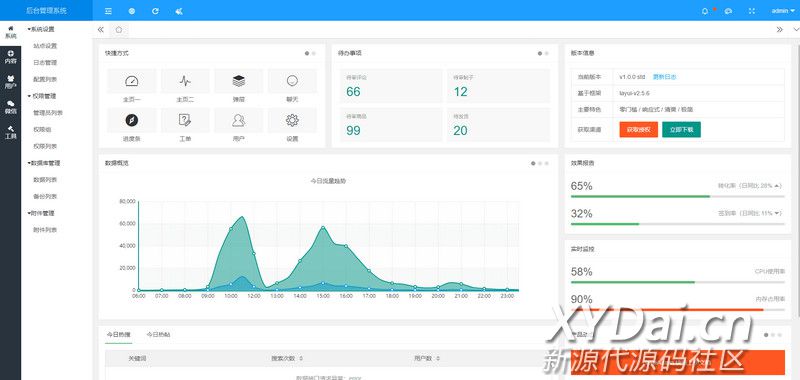Open the 弹层 layers shortcut icon

pyautogui.click(x=239, y=81)
